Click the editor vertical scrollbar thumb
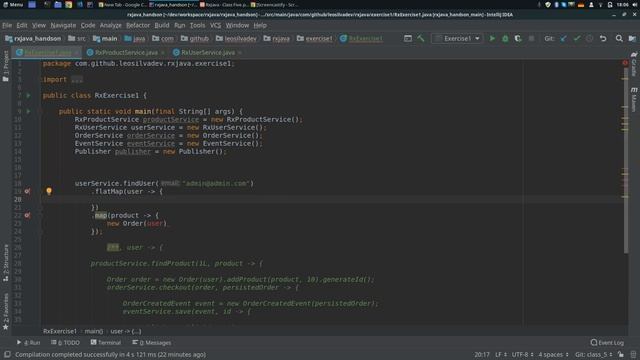This screenshot has height=360, width=640. click(626, 159)
